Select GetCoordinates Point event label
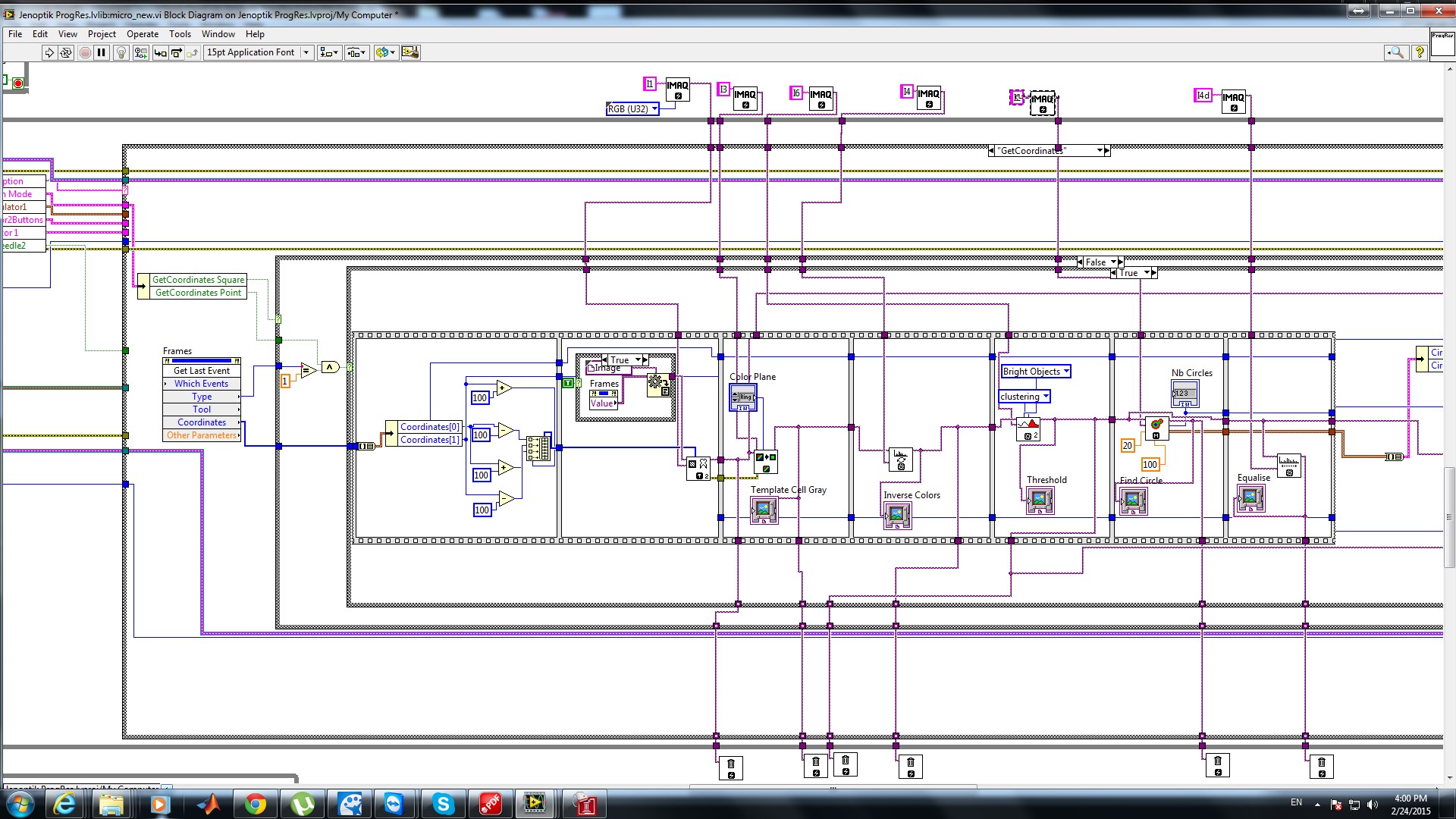 coord(198,293)
